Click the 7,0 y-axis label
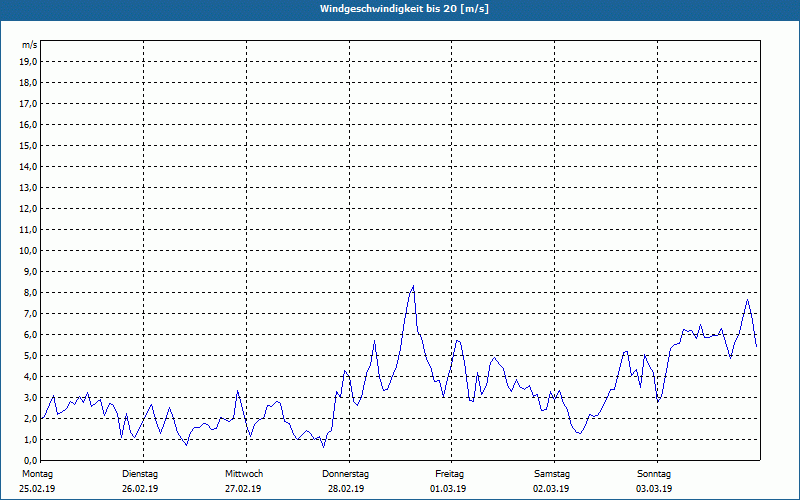Screen dimensions: 800x500 (x=30, y=313)
